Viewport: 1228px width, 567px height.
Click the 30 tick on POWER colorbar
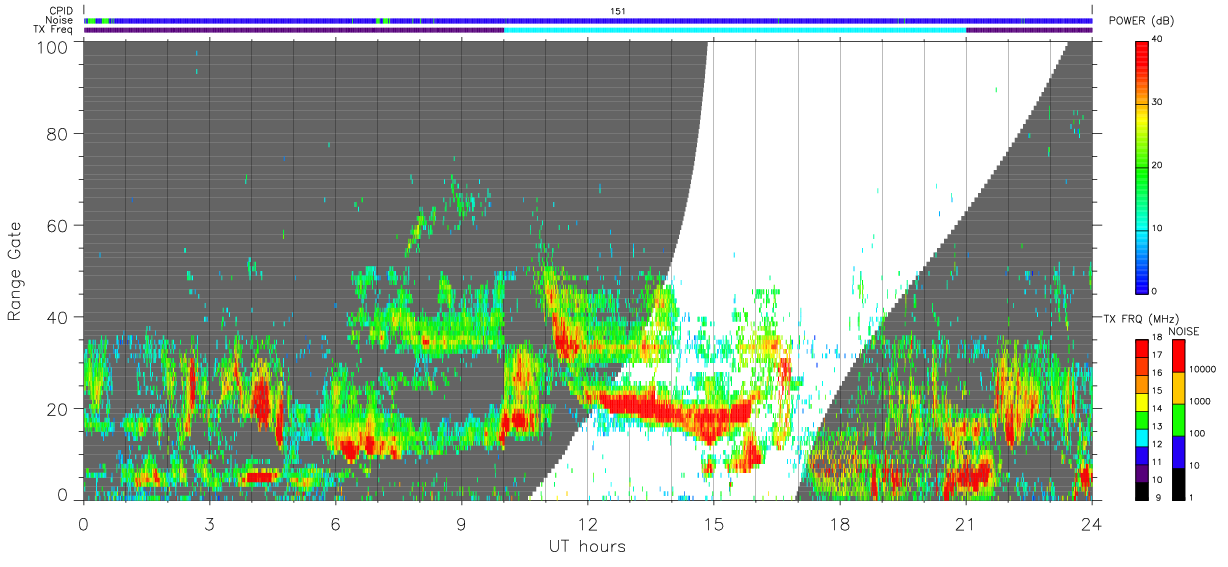coord(1157,102)
